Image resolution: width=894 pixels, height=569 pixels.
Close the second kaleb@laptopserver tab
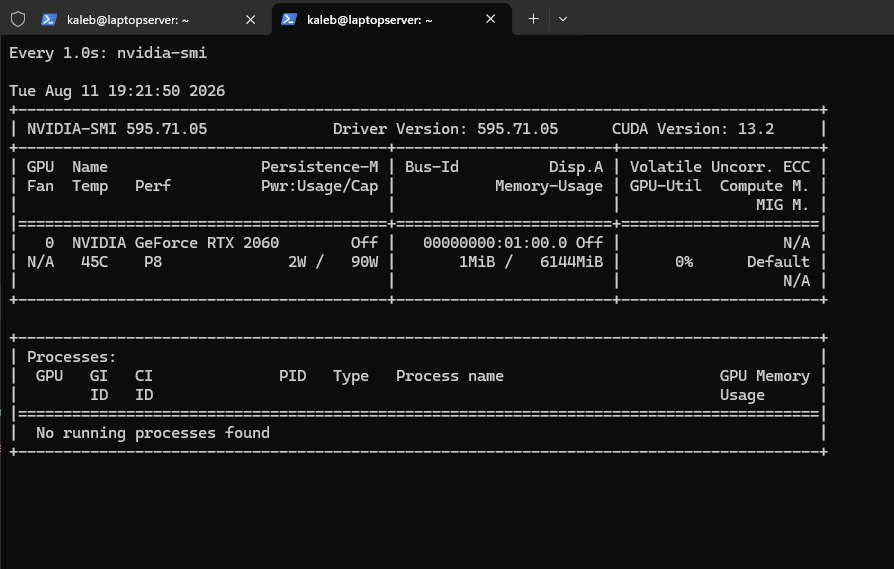click(490, 19)
